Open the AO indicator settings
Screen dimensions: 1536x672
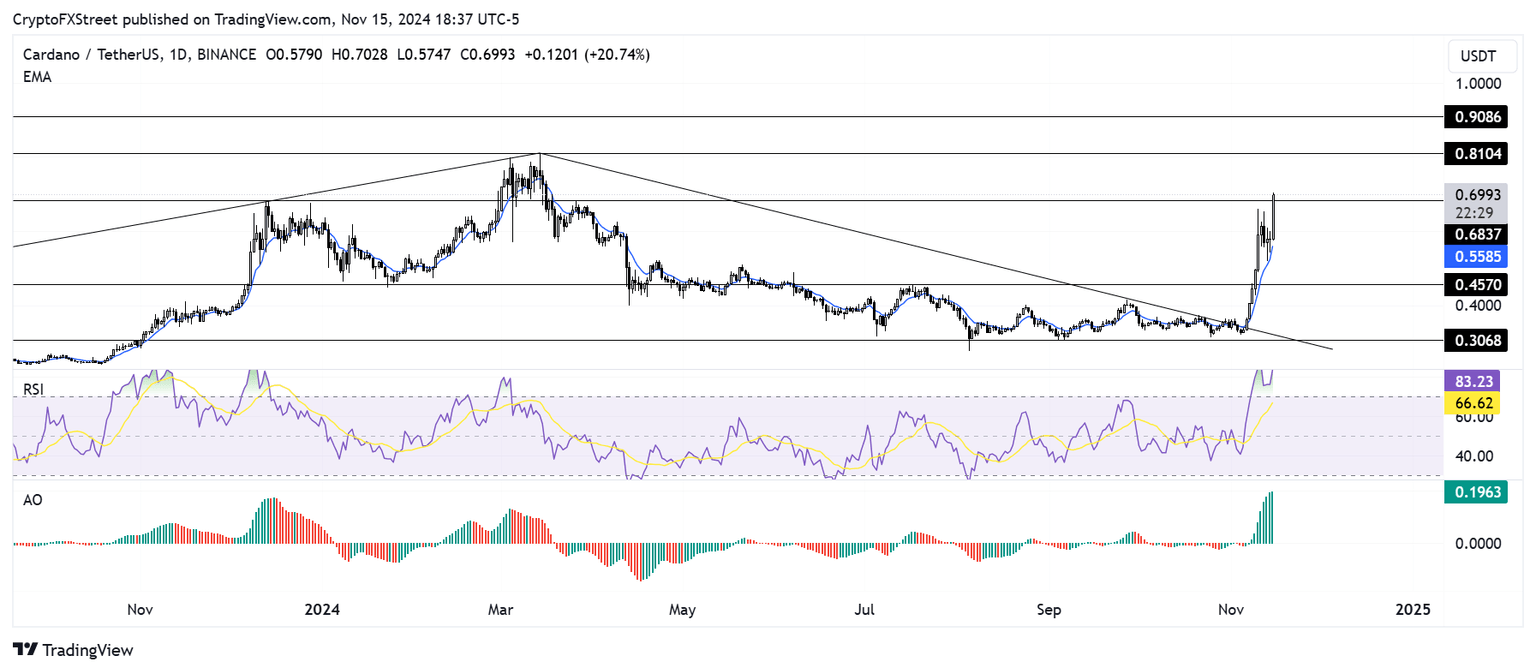coord(33,499)
